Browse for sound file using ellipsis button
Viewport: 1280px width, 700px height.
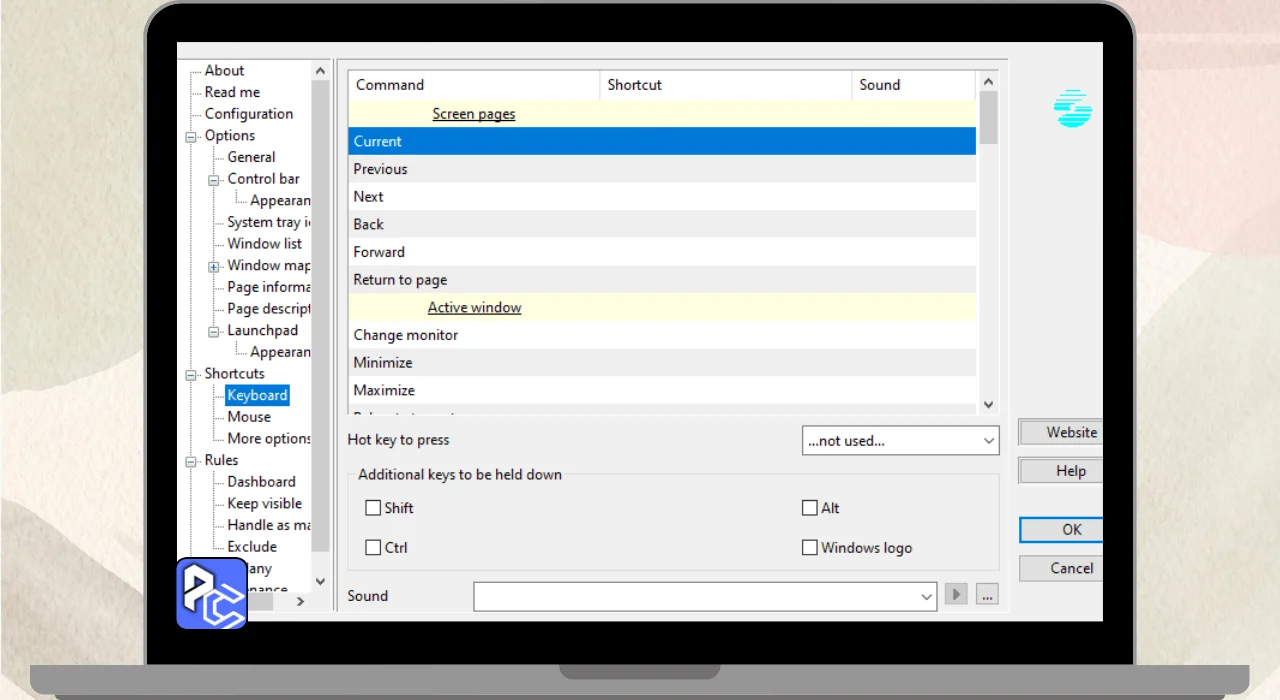[x=987, y=595]
